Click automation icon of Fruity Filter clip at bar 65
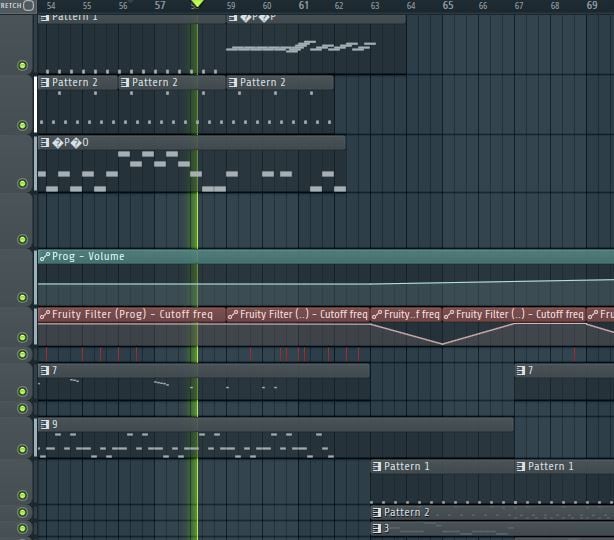Screen dimensions: 614x540 pos(449,314)
